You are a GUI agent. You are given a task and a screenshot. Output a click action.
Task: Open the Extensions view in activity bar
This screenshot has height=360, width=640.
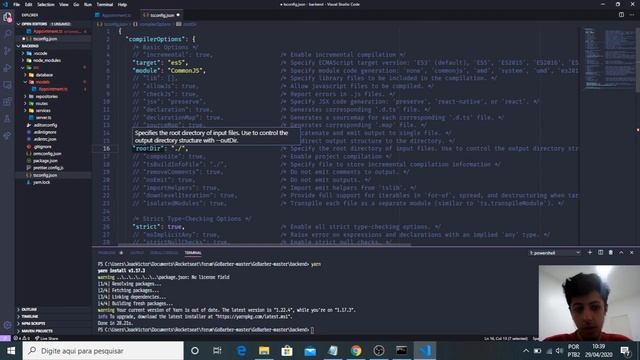point(7,102)
